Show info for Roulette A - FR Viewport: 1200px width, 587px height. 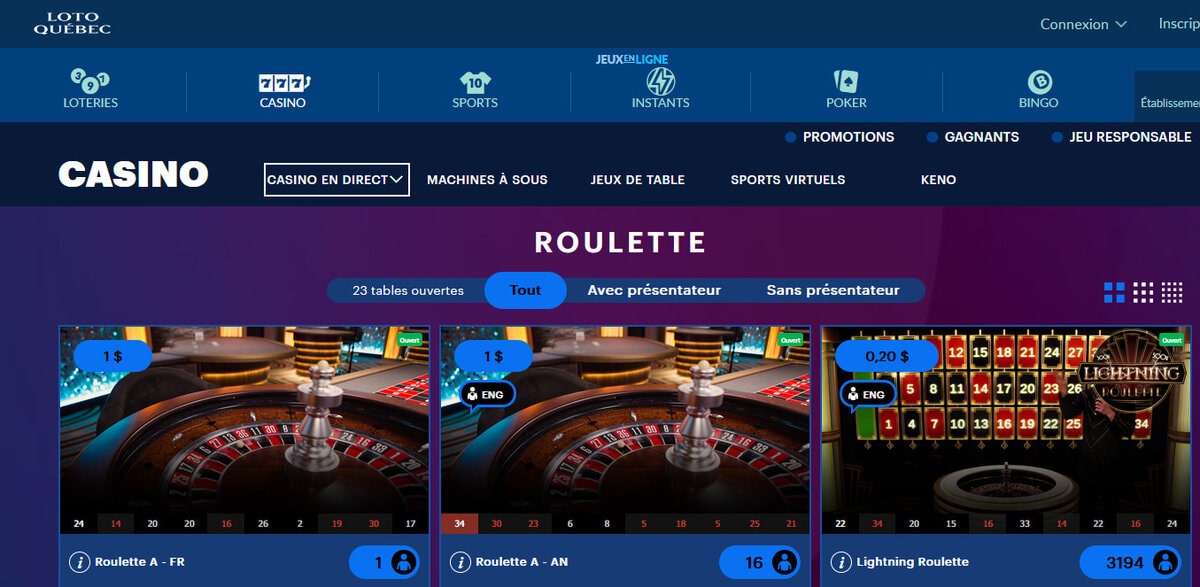point(79,562)
